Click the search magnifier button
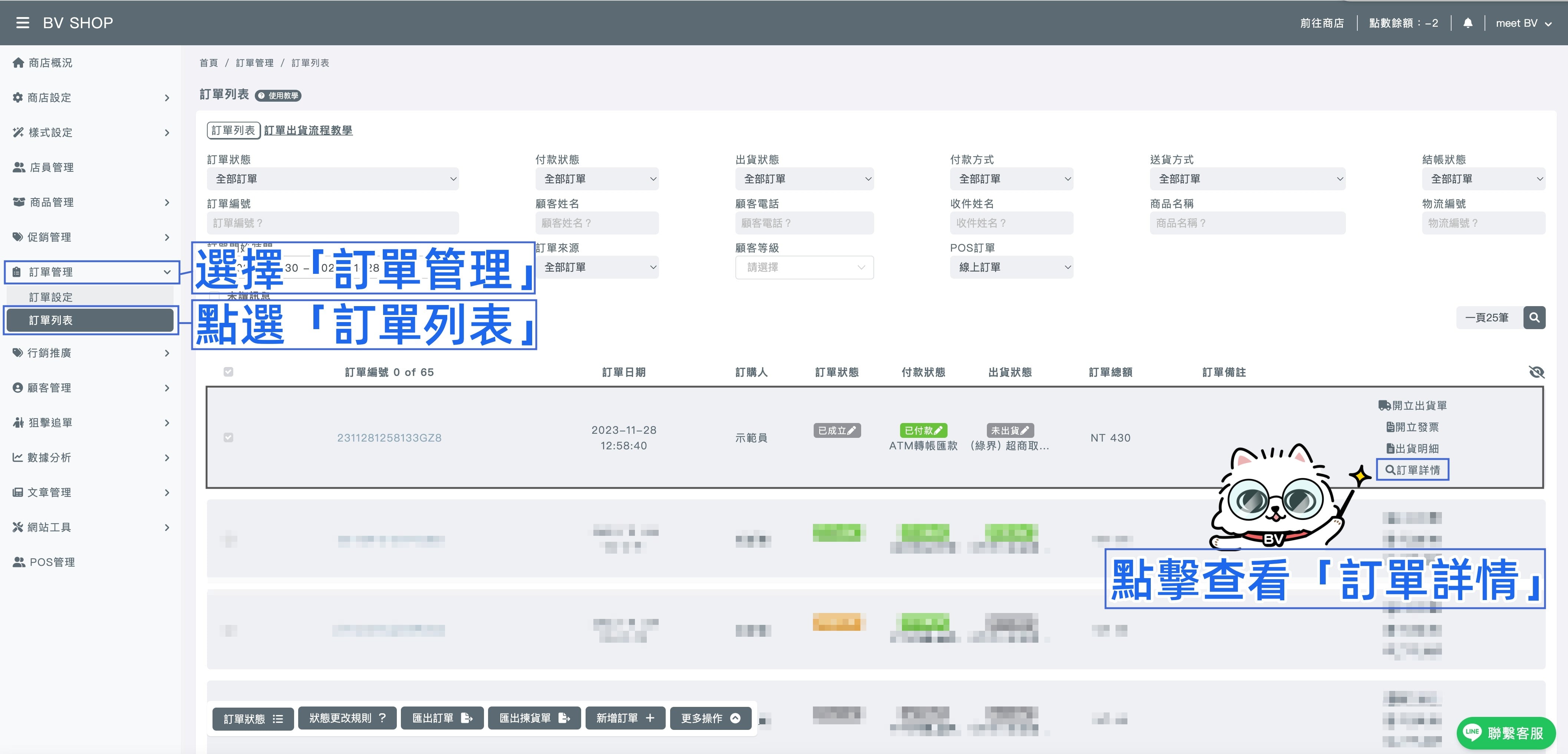 point(1534,317)
